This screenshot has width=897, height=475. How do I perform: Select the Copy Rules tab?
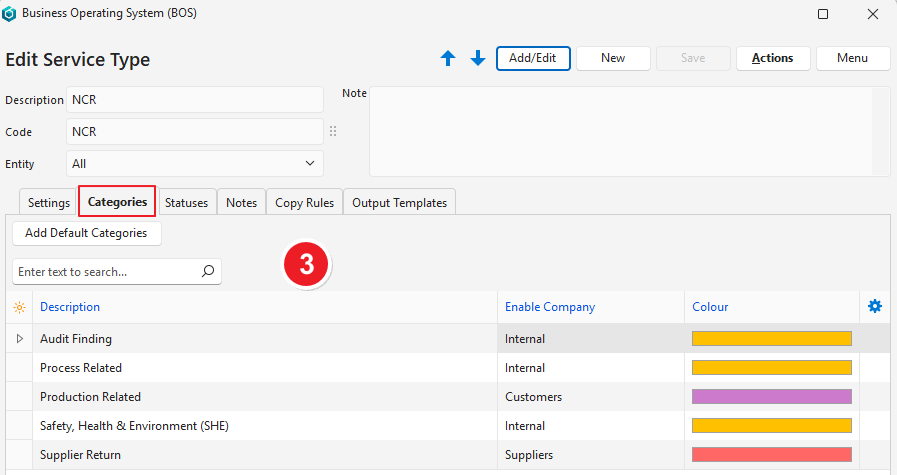point(304,202)
